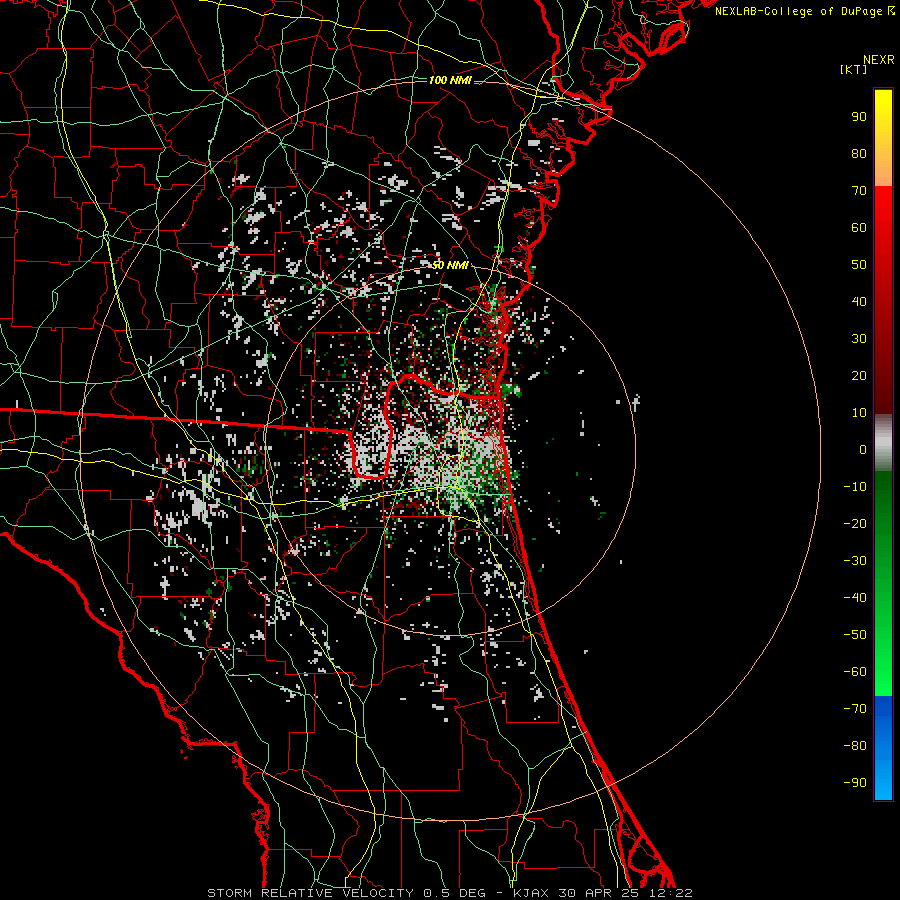Click the -10 value on velocity scale
900x900 pixels.
(x=855, y=487)
